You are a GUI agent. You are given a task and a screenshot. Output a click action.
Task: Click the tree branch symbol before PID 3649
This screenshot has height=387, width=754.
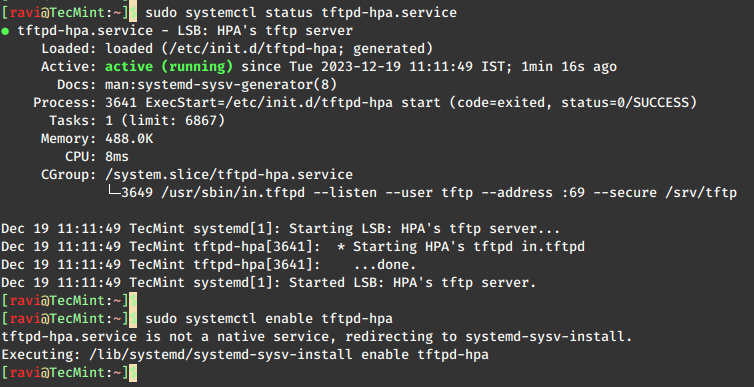[113, 192]
